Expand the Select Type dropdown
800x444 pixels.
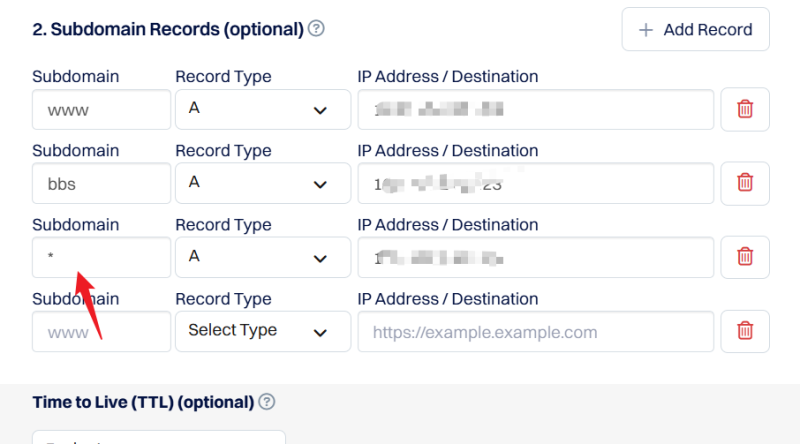263,331
